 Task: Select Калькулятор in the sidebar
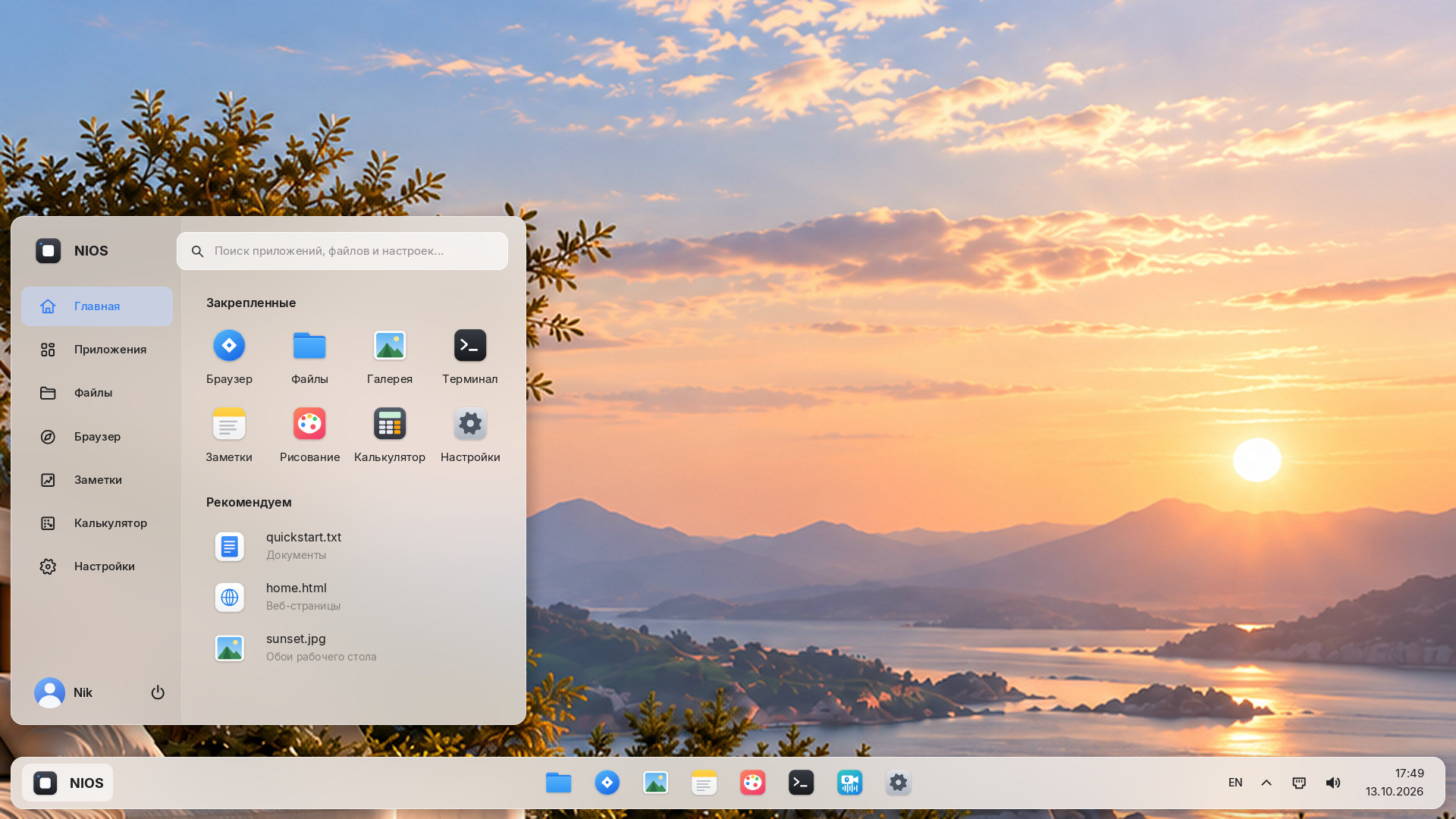point(97,523)
